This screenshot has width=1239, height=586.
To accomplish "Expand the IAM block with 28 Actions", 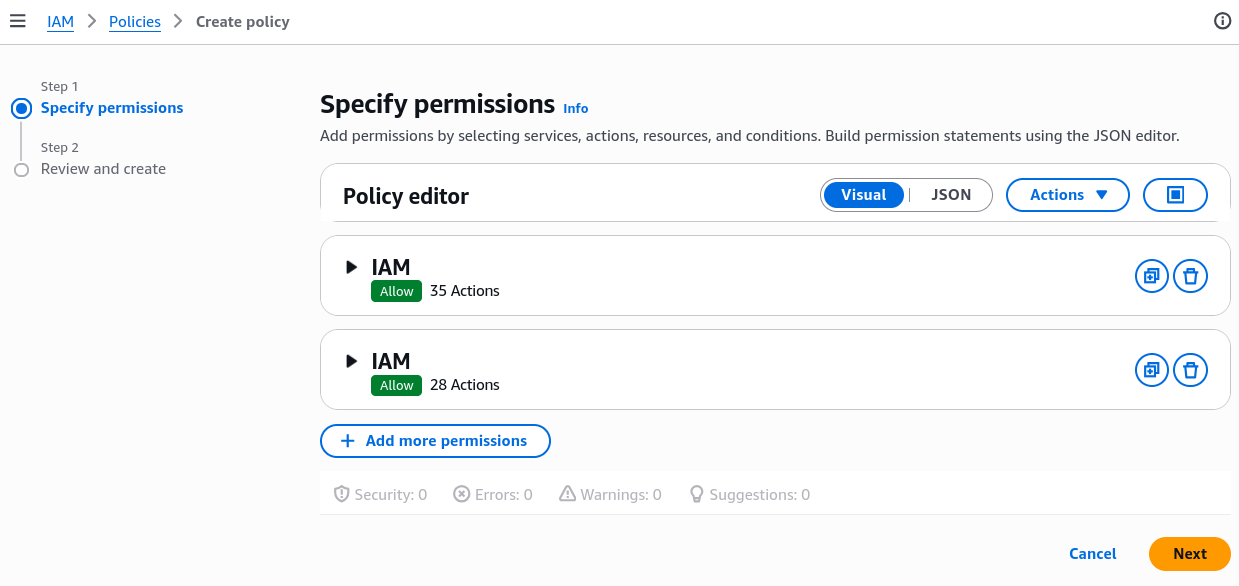I will tap(351, 361).
